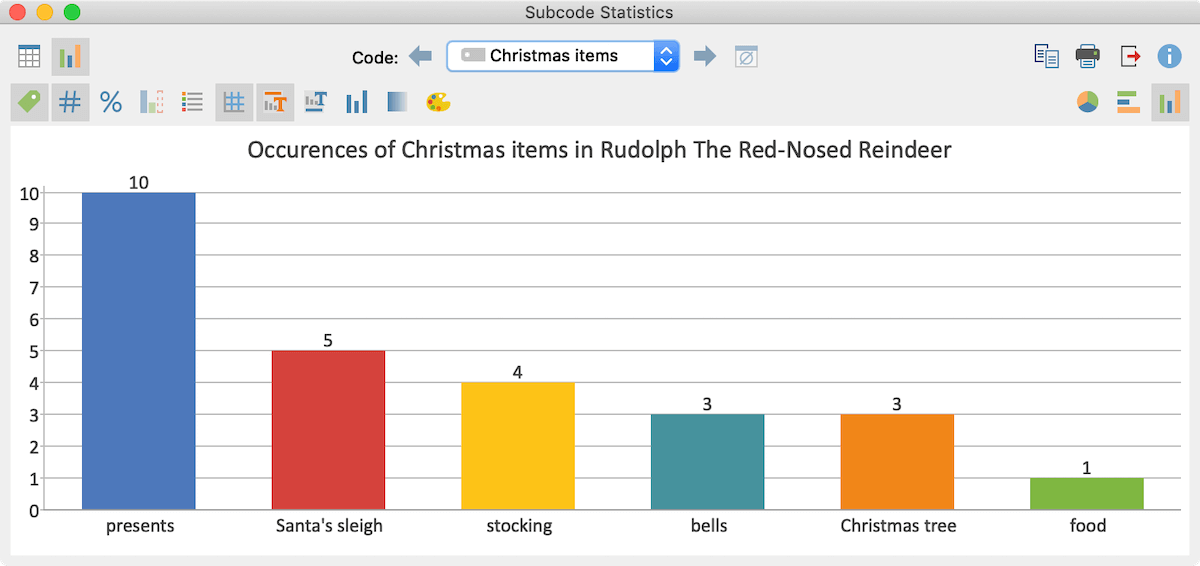Click the missing values bar icon
1200x566 pixels.
point(152,102)
